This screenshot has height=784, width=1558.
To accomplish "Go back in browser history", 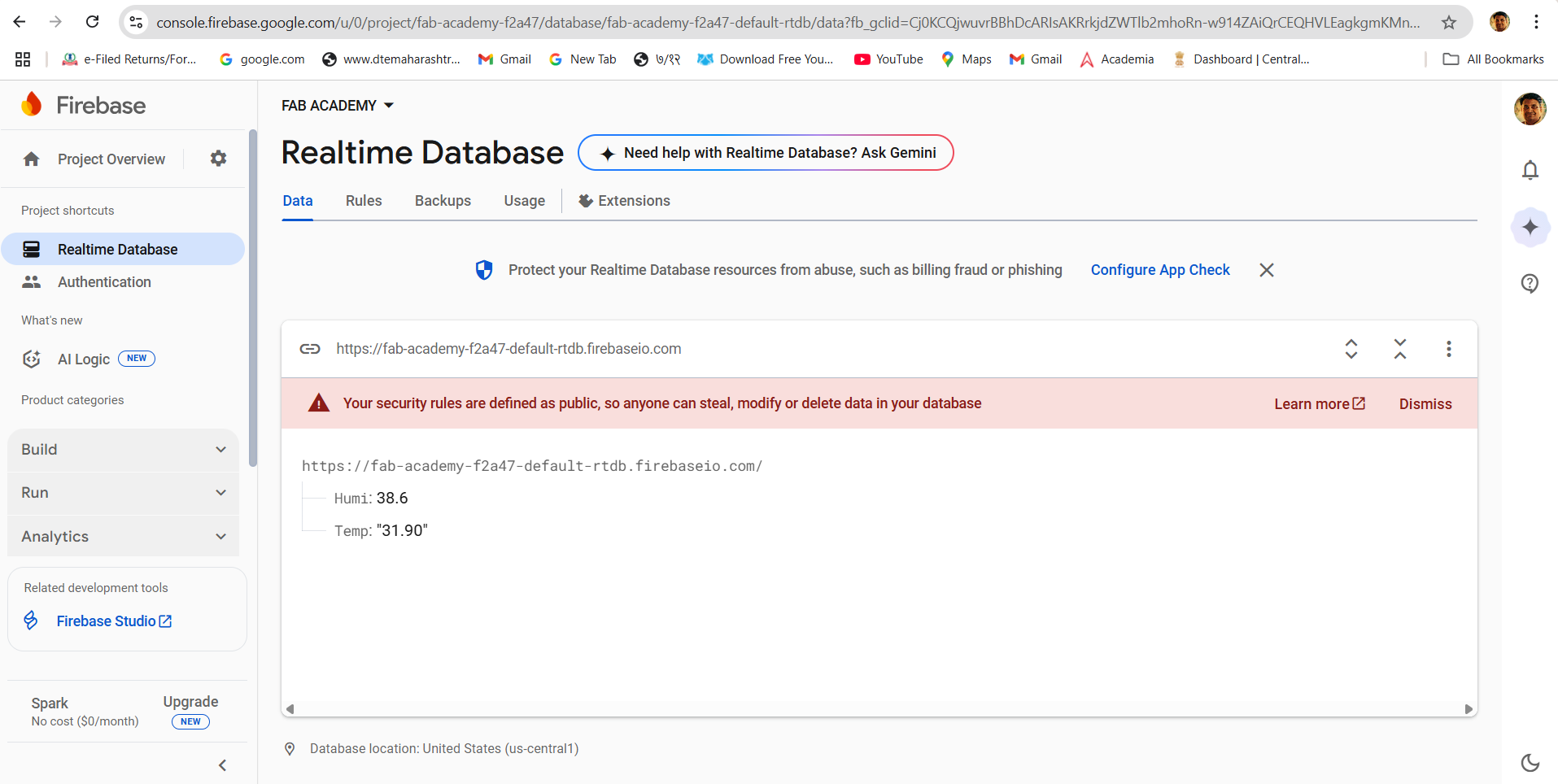I will [x=20, y=22].
